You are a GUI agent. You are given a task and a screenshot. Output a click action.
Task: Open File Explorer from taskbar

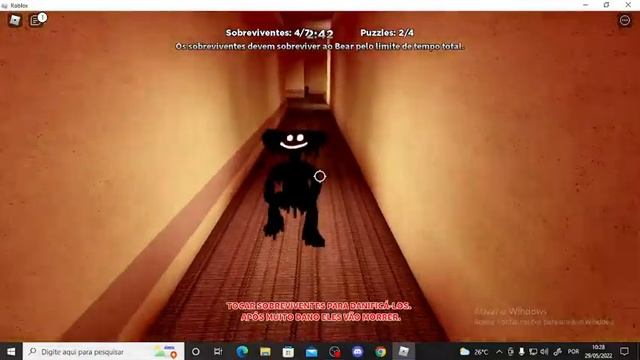tap(265, 351)
